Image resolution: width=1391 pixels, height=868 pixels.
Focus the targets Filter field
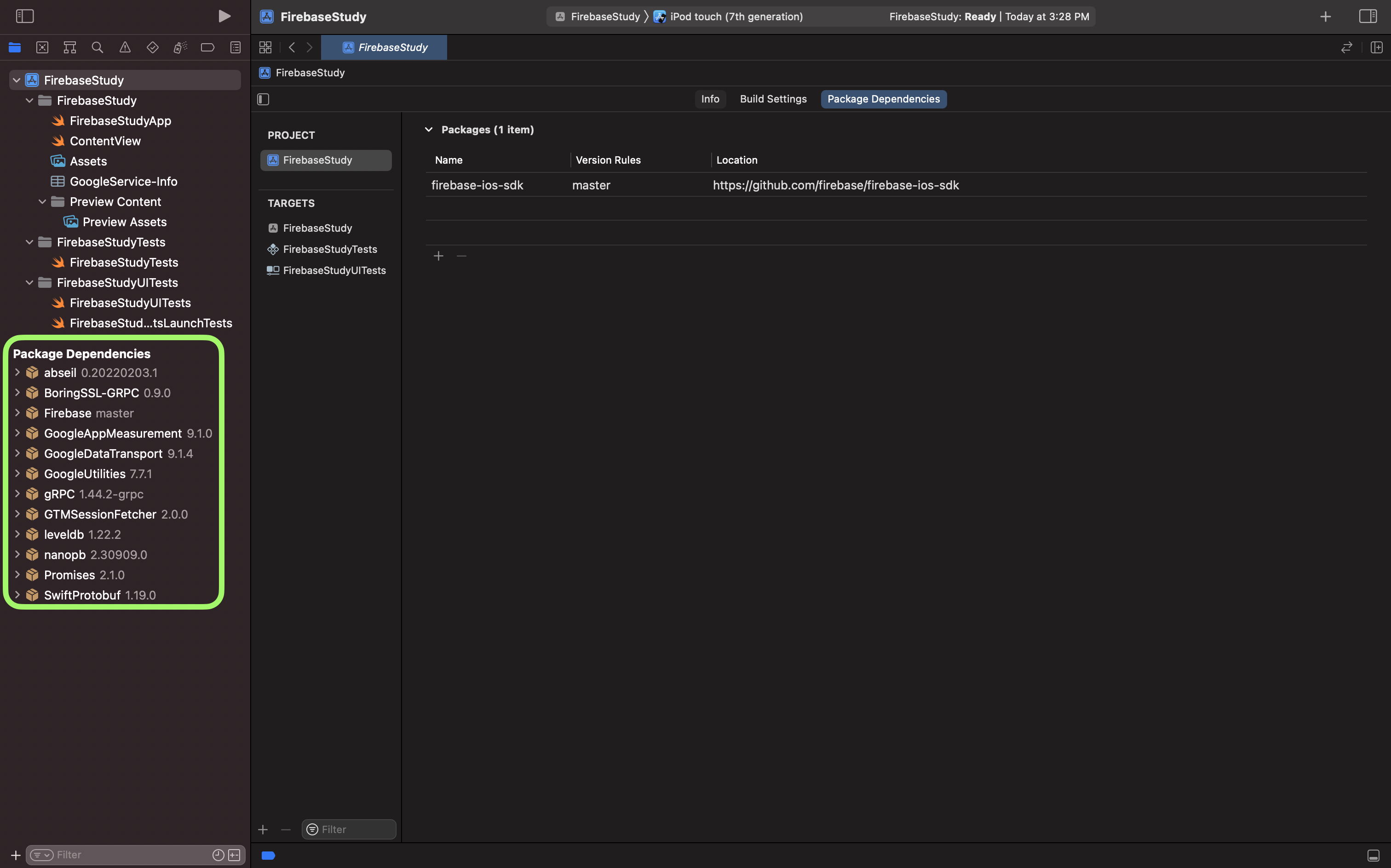pos(349,829)
